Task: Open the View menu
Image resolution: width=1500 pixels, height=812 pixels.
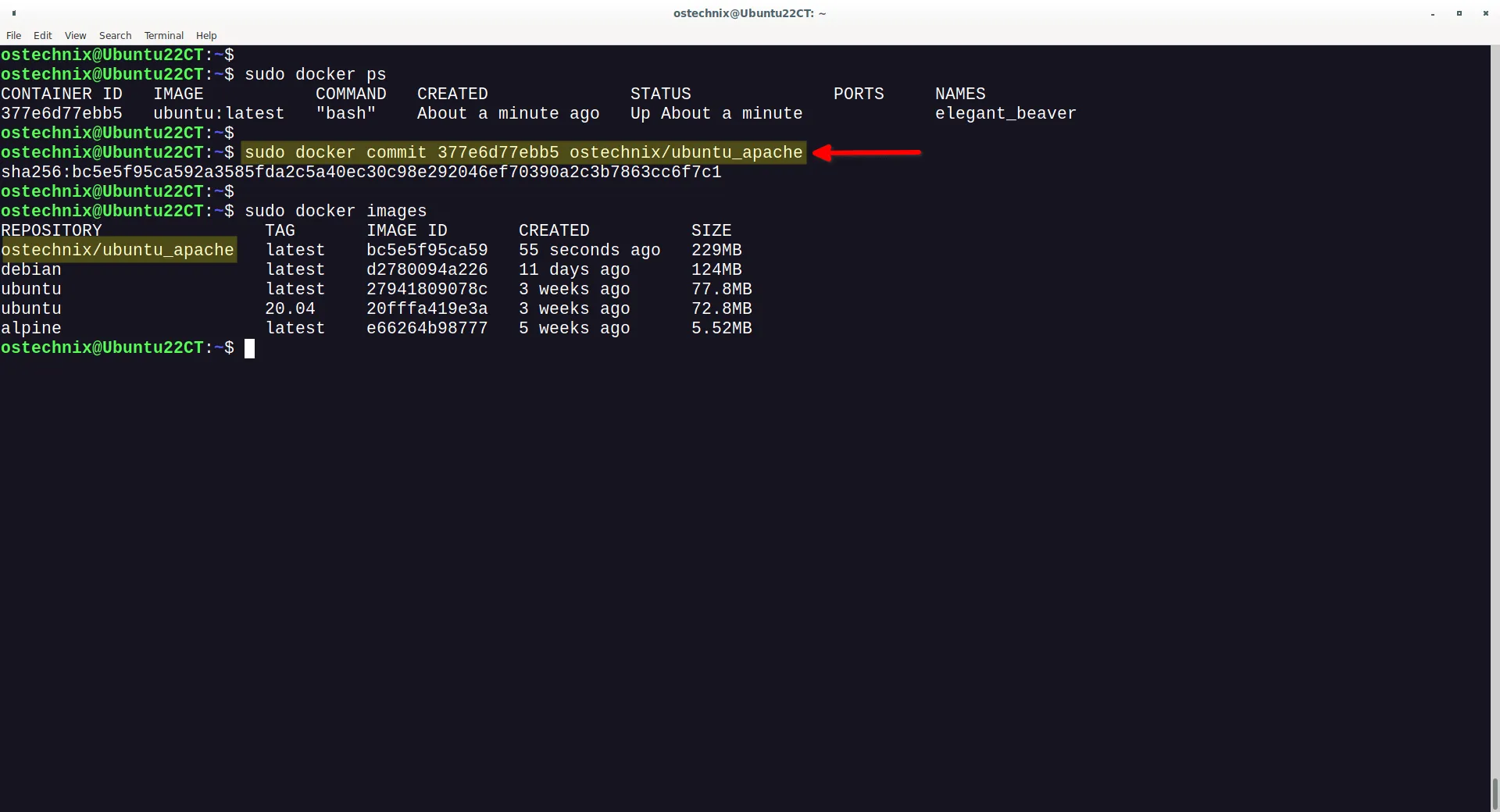Action: 75,35
